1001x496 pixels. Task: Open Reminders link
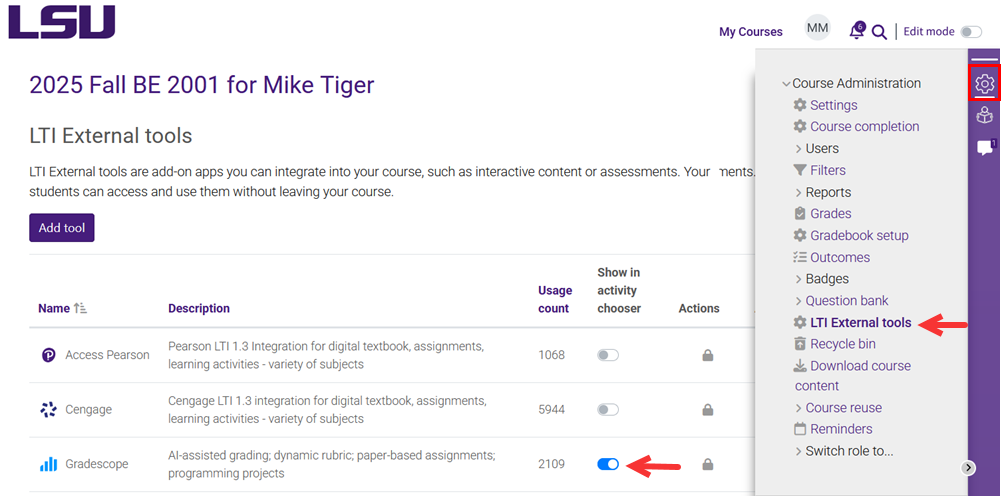(x=841, y=429)
